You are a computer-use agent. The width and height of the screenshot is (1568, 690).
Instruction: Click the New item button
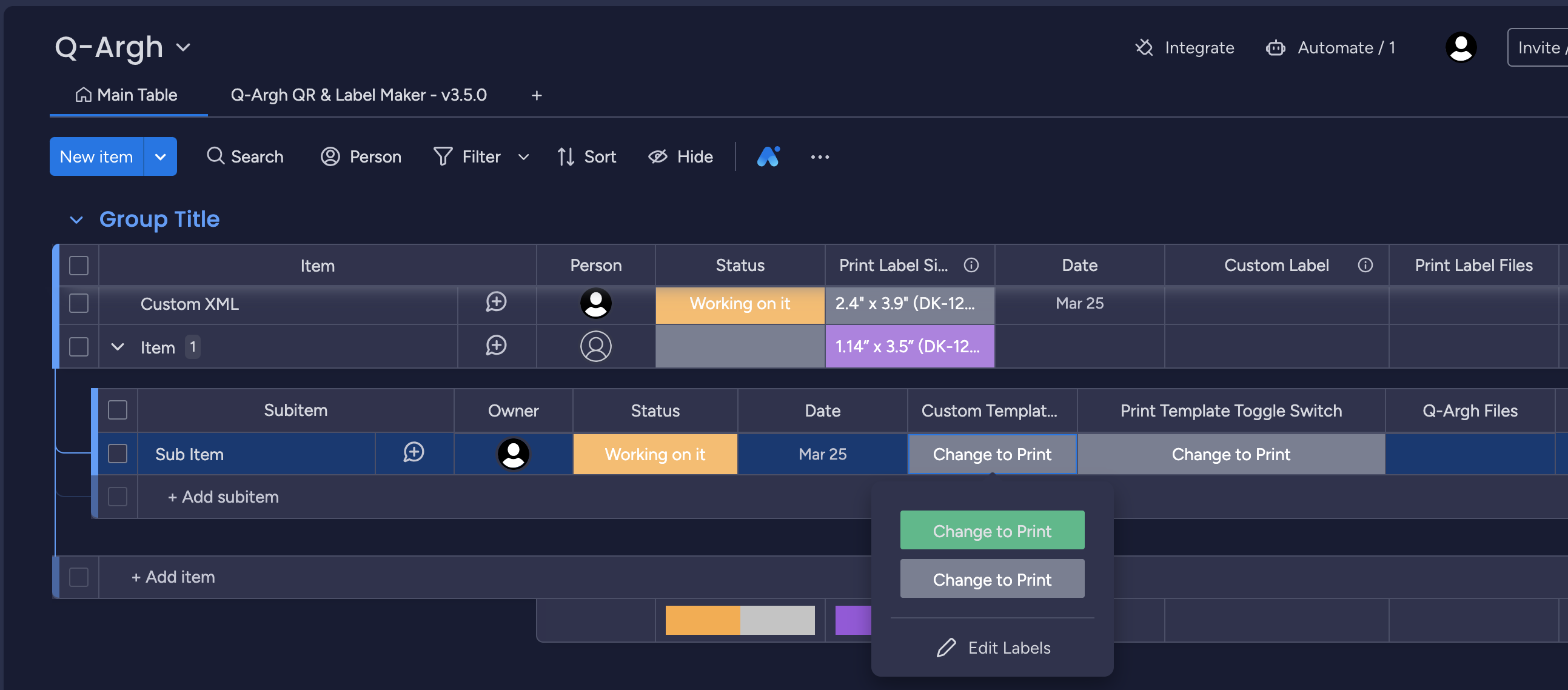96,156
